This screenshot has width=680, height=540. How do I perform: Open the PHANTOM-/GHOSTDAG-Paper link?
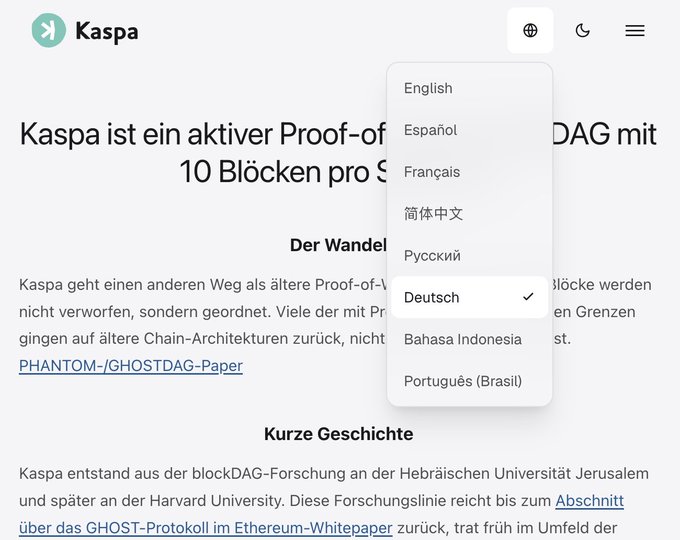tap(131, 366)
